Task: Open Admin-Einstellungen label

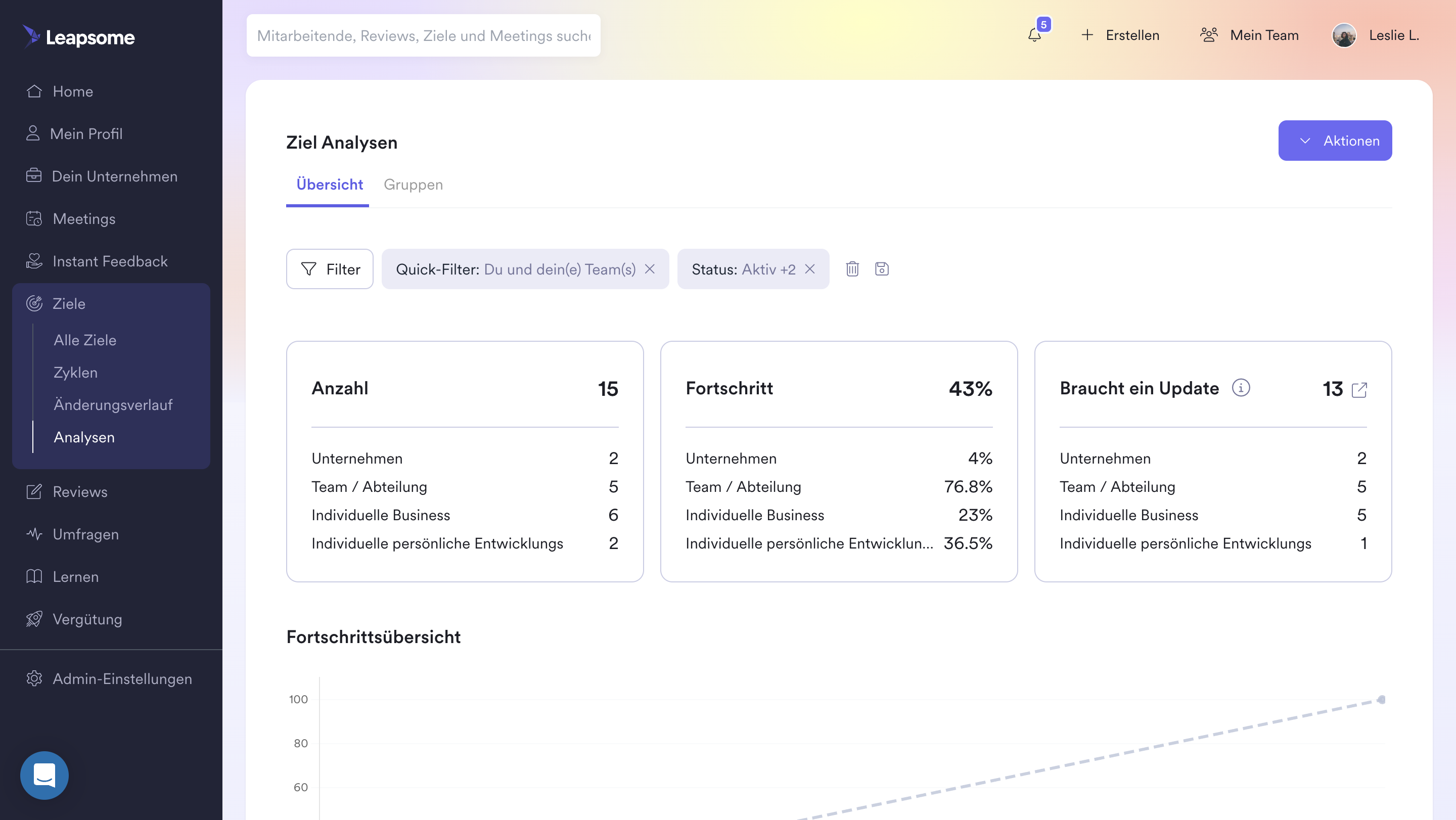Action: pyautogui.click(x=122, y=678)
